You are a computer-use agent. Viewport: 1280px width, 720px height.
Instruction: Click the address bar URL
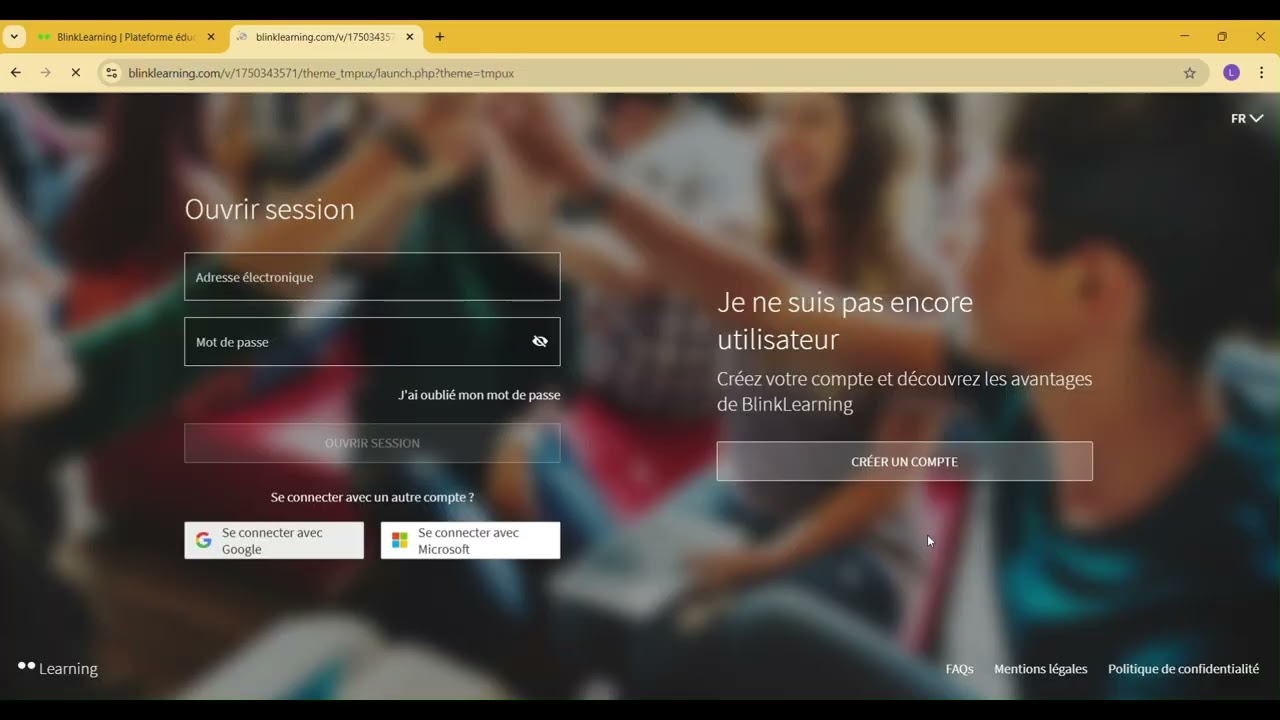[321, 73]
